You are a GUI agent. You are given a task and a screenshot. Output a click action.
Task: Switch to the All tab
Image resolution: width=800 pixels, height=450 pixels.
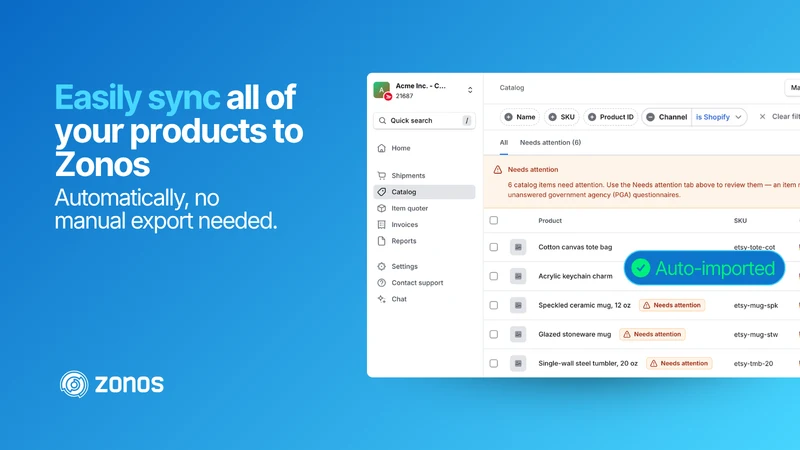(504, 143)
